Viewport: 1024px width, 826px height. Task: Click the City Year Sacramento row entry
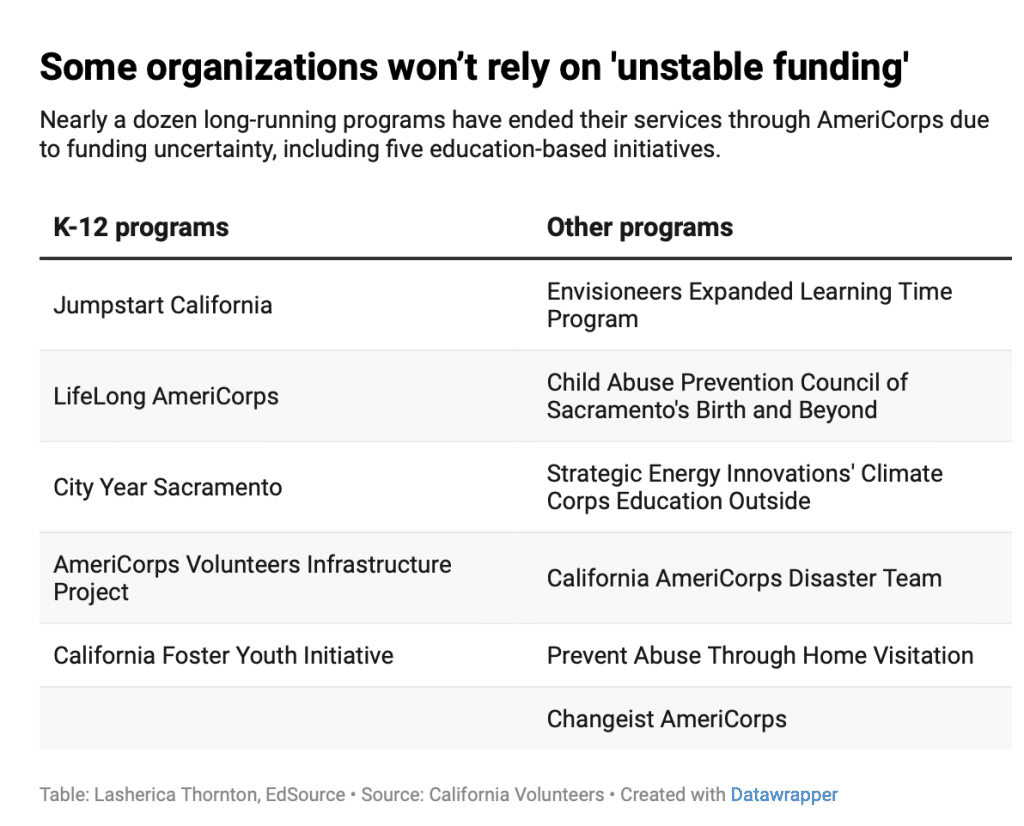coord(168,488)
